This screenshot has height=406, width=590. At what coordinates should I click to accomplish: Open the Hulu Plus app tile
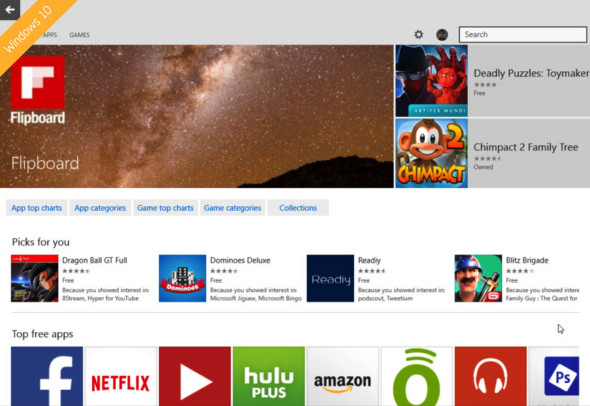click(x=269, y=376)
